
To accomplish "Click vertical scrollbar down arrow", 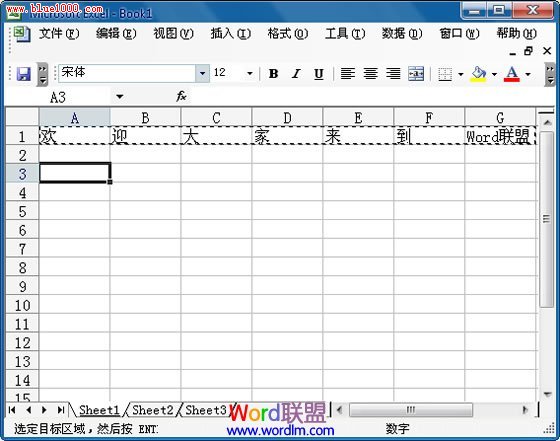I will (547, 395).
